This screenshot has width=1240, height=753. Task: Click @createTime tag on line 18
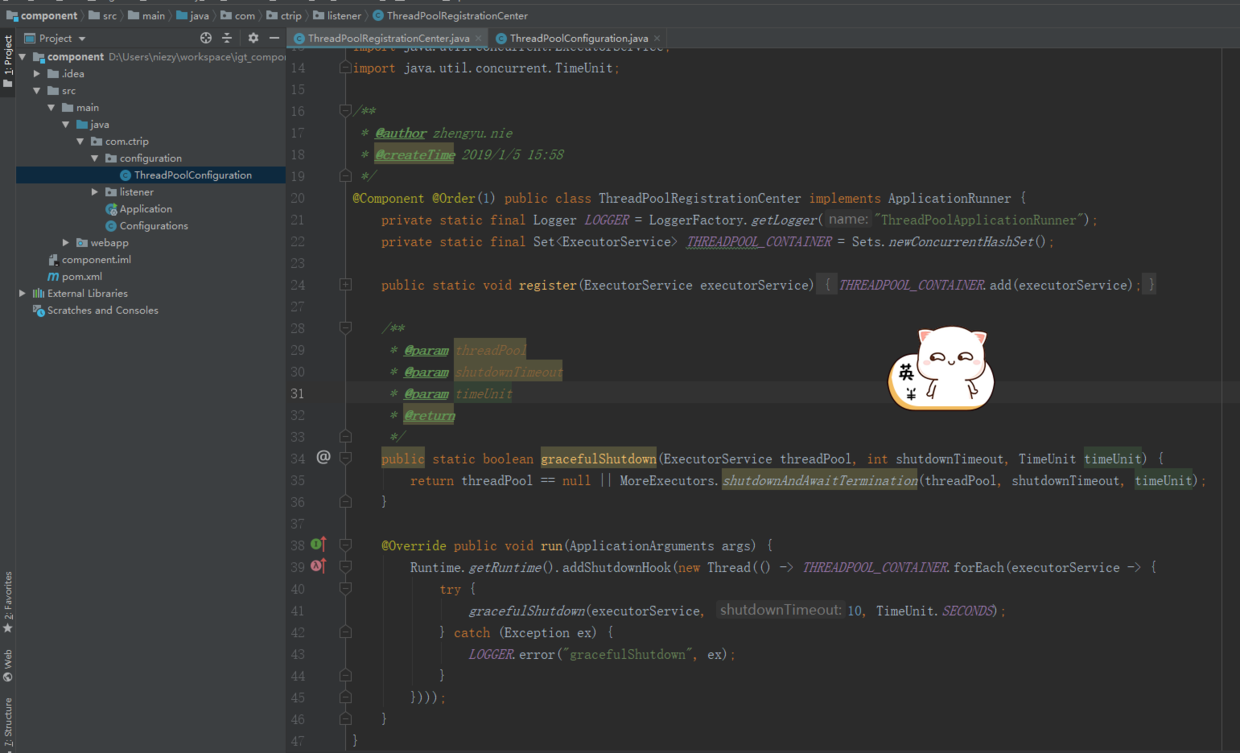[x=414, y=155]
